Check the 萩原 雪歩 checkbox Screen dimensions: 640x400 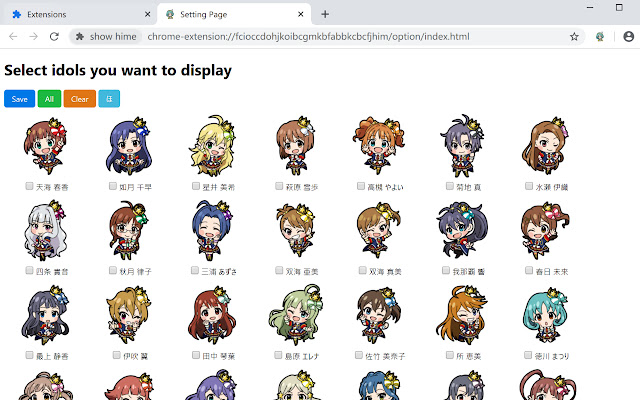[x=279, y=186]
